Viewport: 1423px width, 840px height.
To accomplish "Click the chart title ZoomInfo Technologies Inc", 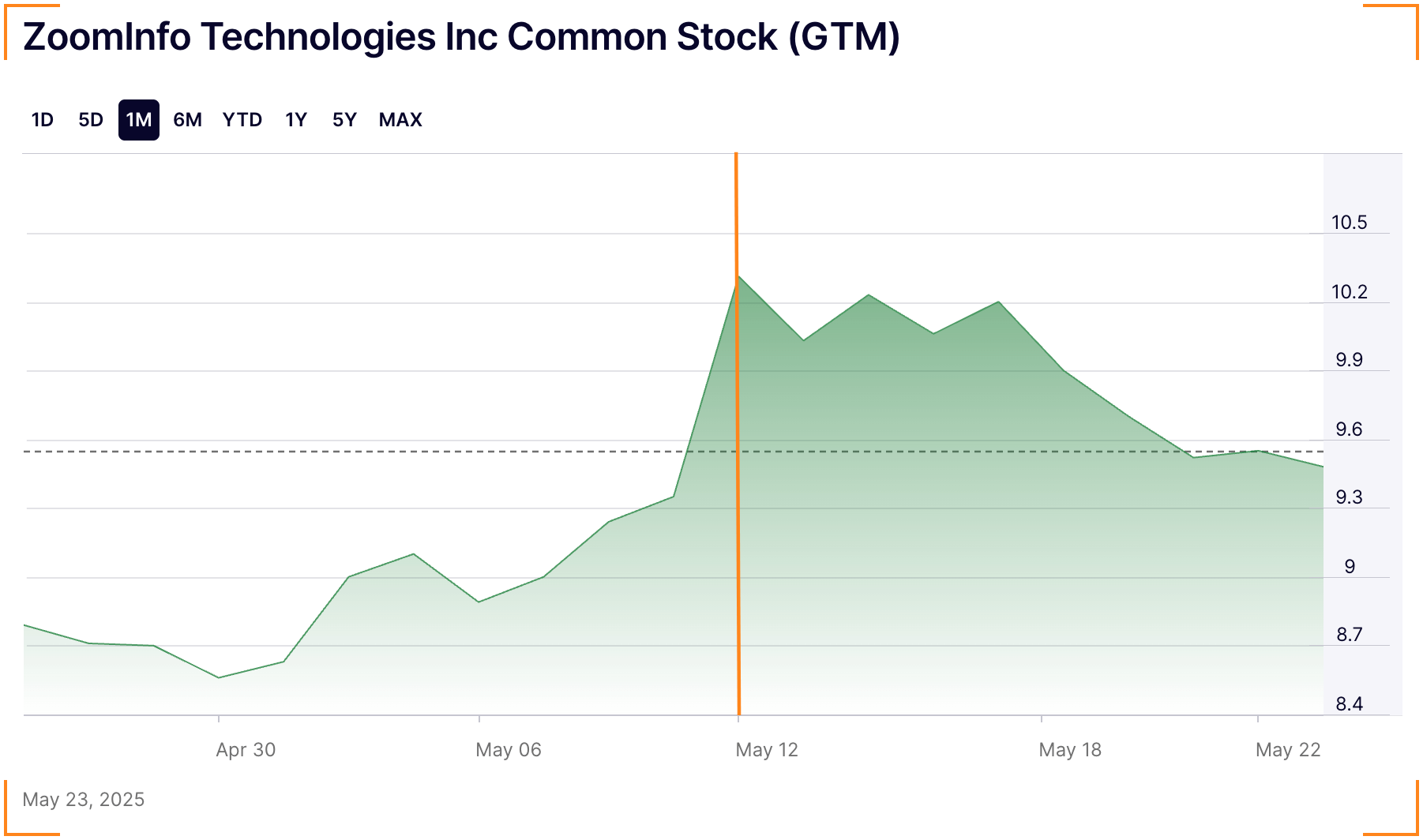I will click(x=460, y=36).
